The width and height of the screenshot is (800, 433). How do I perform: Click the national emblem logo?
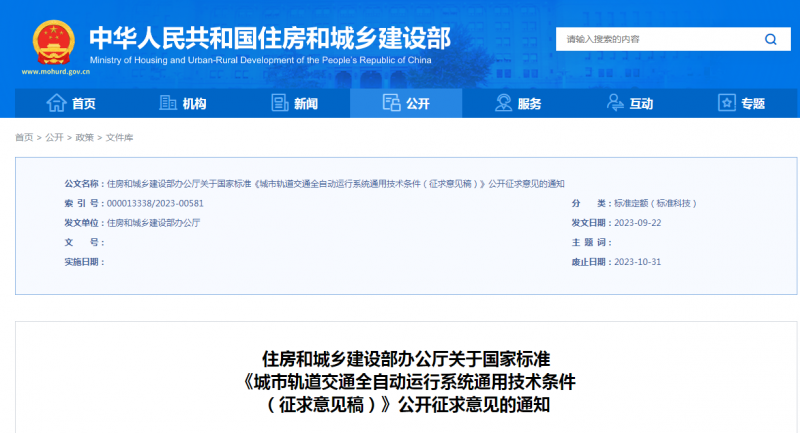click(x=48, y=40)
